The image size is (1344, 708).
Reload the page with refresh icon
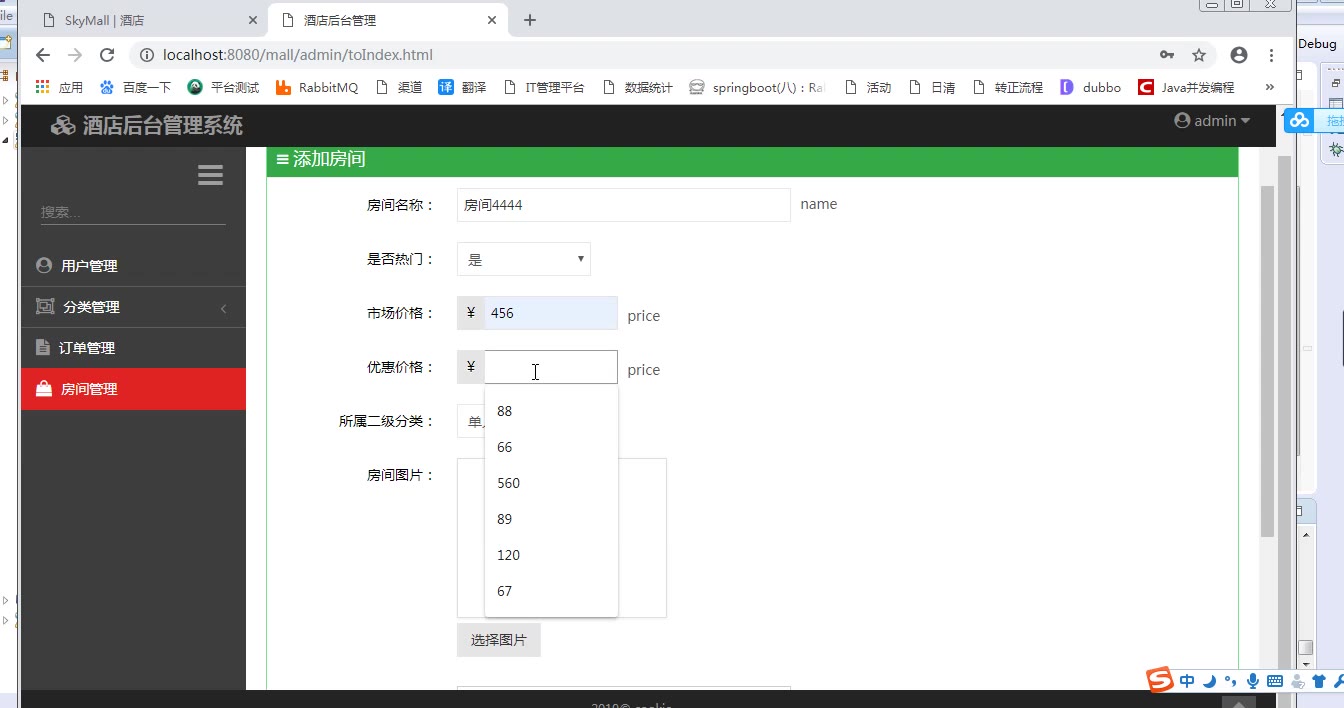106,55
